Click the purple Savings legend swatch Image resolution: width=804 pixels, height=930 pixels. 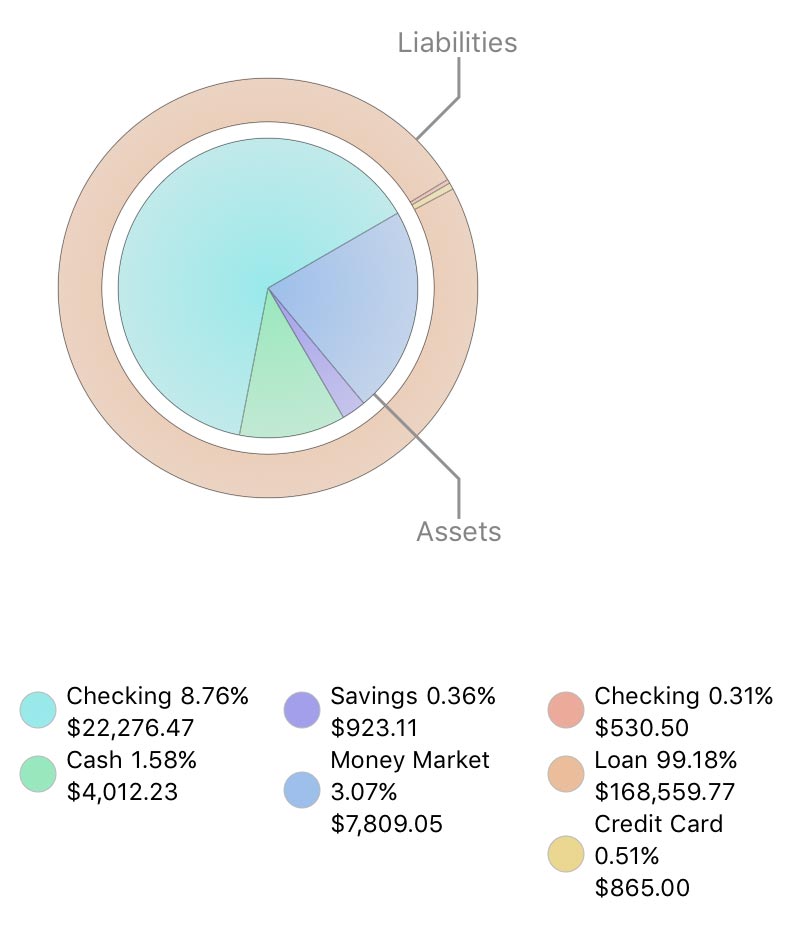coord(302,710)
